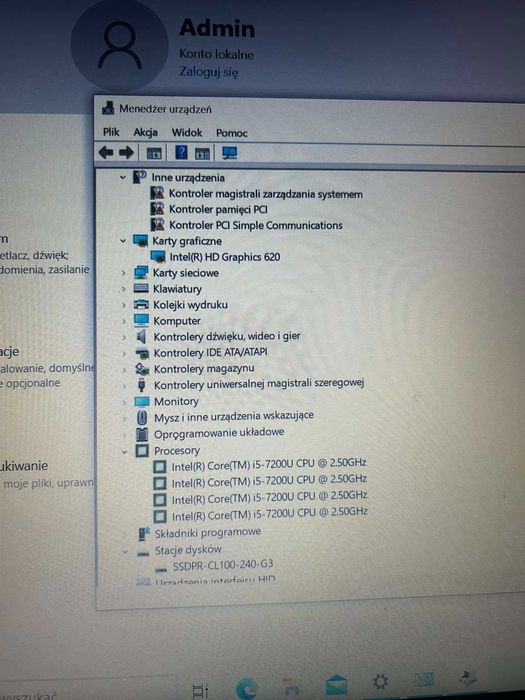Click the Back arrow in Device Manager toolbar
This screenshot has height=700, width=525.
106,153
